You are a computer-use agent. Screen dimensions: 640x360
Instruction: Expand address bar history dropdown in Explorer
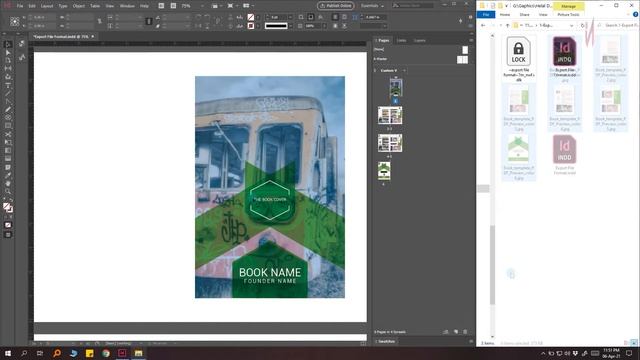pos(571,25)
